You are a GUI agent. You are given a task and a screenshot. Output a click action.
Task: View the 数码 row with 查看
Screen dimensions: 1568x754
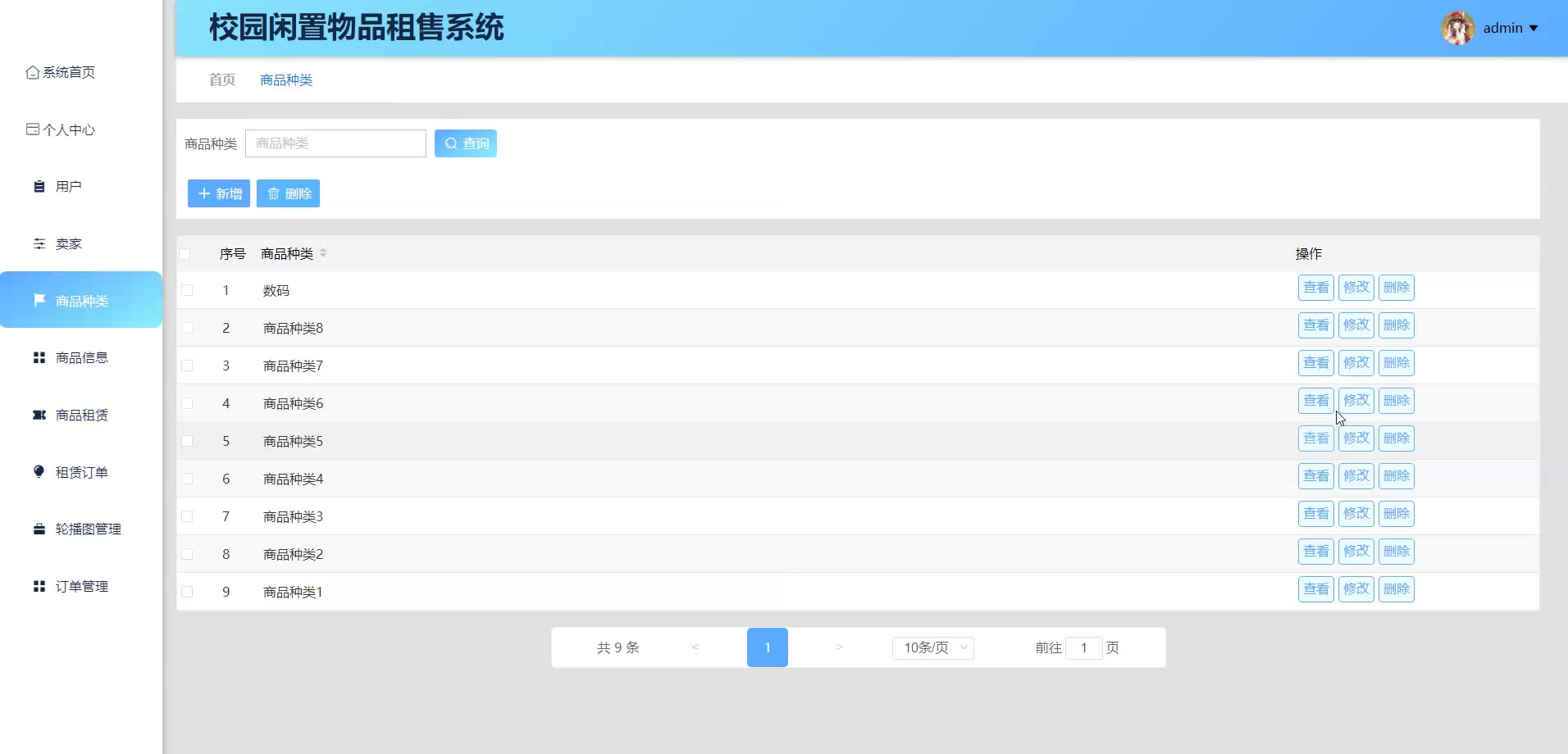[1316, 288]
